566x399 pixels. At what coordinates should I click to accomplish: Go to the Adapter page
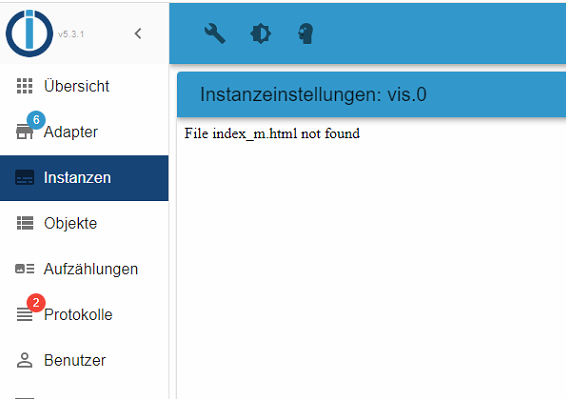pyautogui.click(x=84, y=132)
